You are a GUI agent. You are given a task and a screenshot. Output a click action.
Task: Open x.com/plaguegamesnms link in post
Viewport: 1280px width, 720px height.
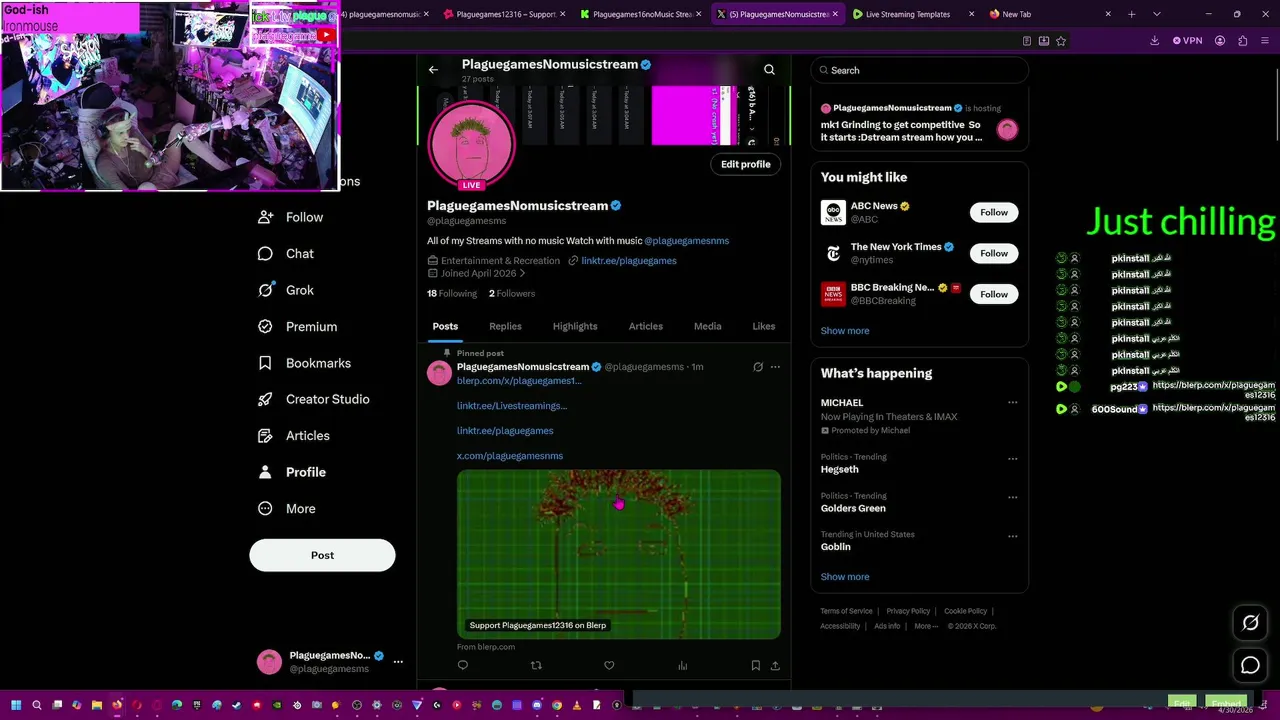[510, 456]
